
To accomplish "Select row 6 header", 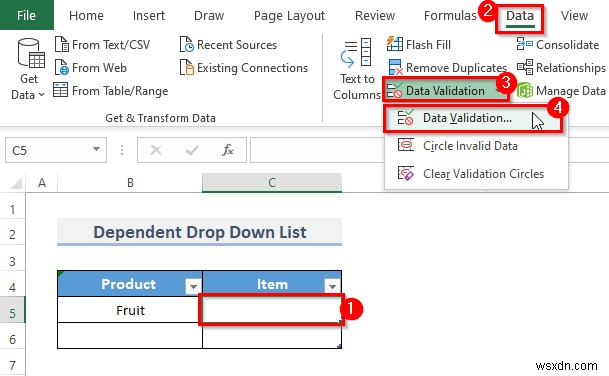I will click(x=12, y=339).
